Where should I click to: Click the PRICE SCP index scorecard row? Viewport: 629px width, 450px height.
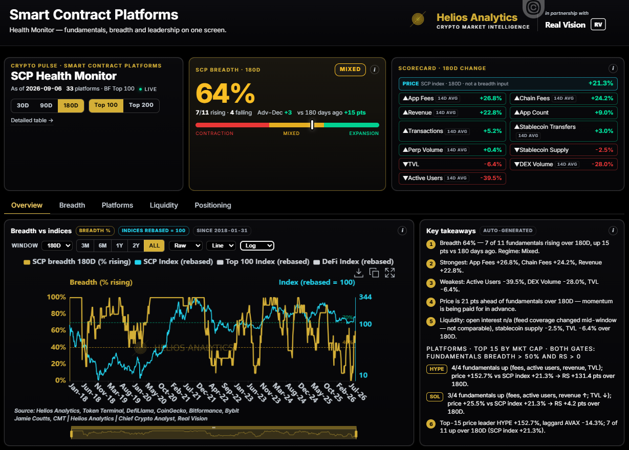click(x=507, y=83)
